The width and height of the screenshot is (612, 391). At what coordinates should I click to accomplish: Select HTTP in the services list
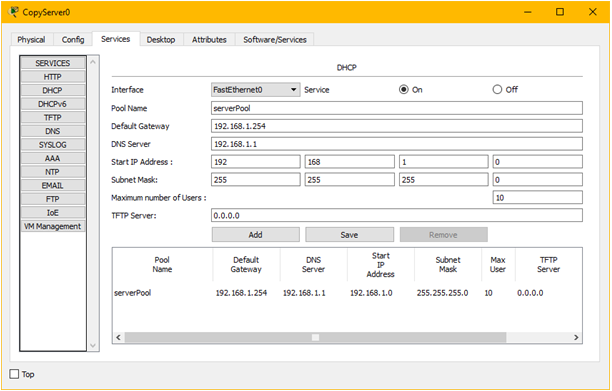click(x=53, y=77)
